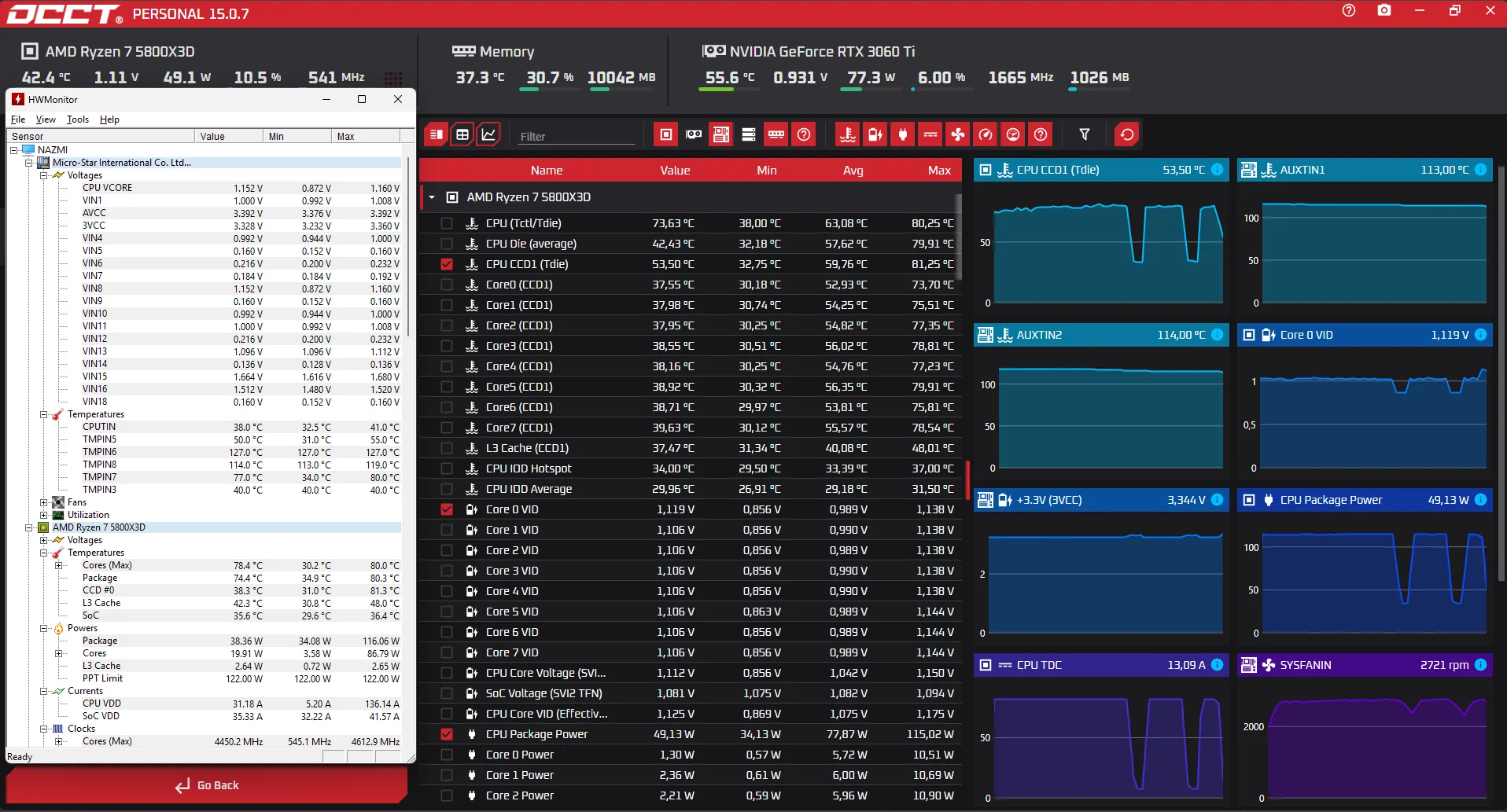Image resolution: width=1507 pixels, height=812 pixels.
Task: Expand the Fans node in HWMonitor
Action: pos(44,502)
